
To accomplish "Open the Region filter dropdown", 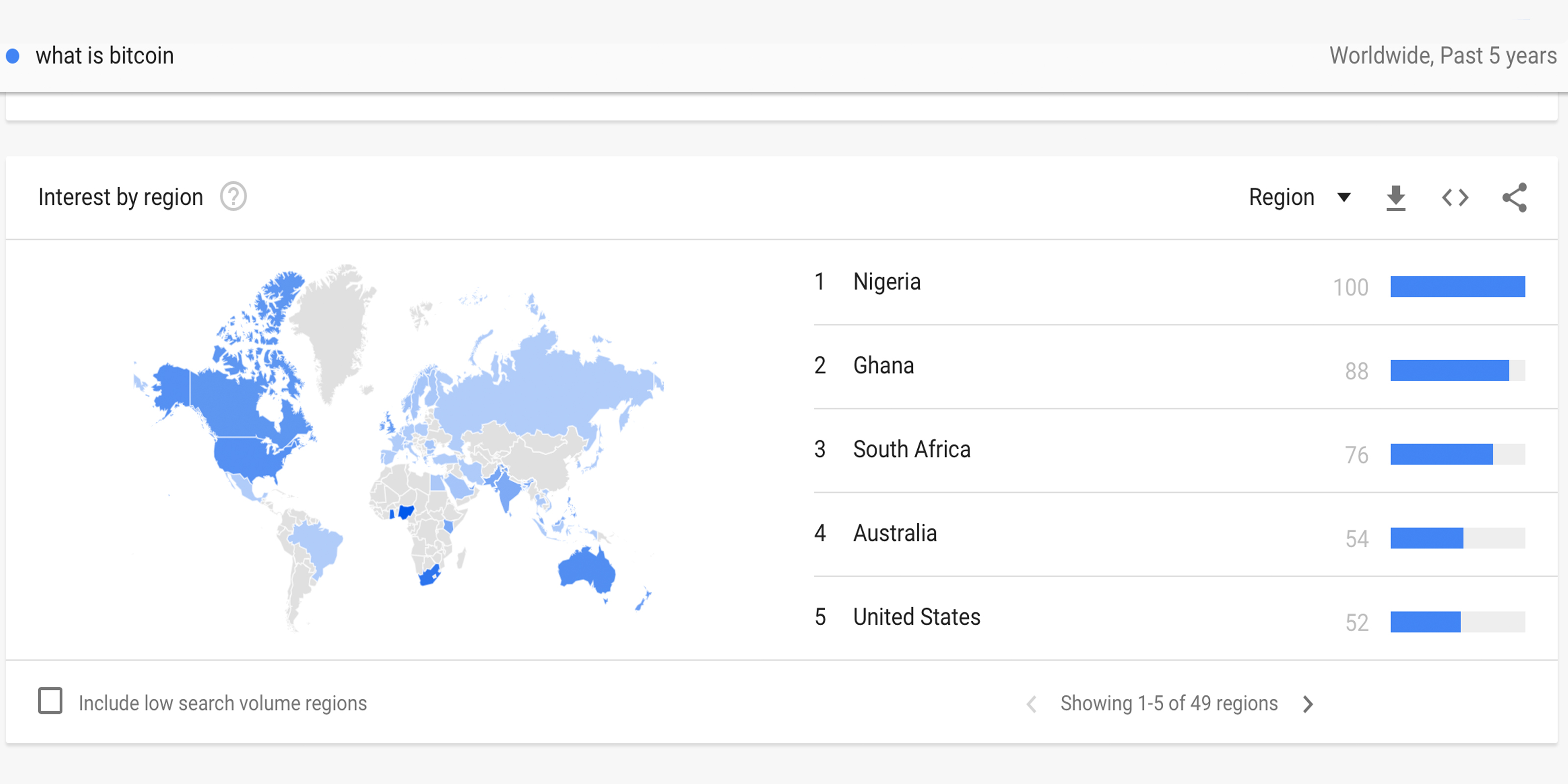I will (1296, 196).
